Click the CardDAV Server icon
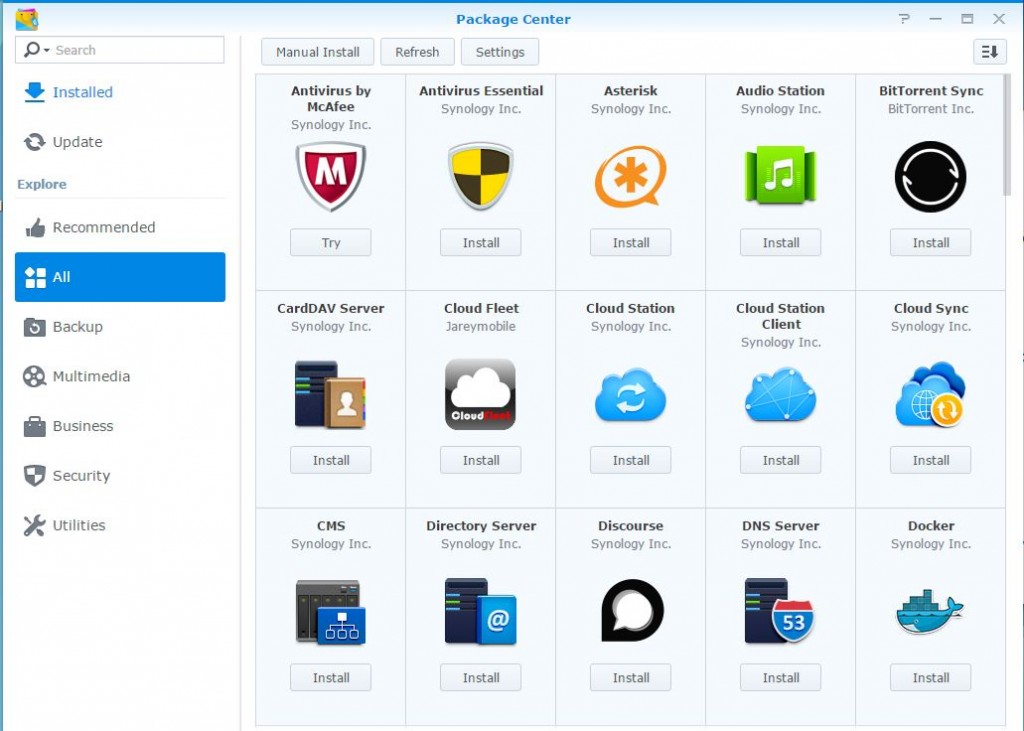1024x731 pixels. coord(330,394)
